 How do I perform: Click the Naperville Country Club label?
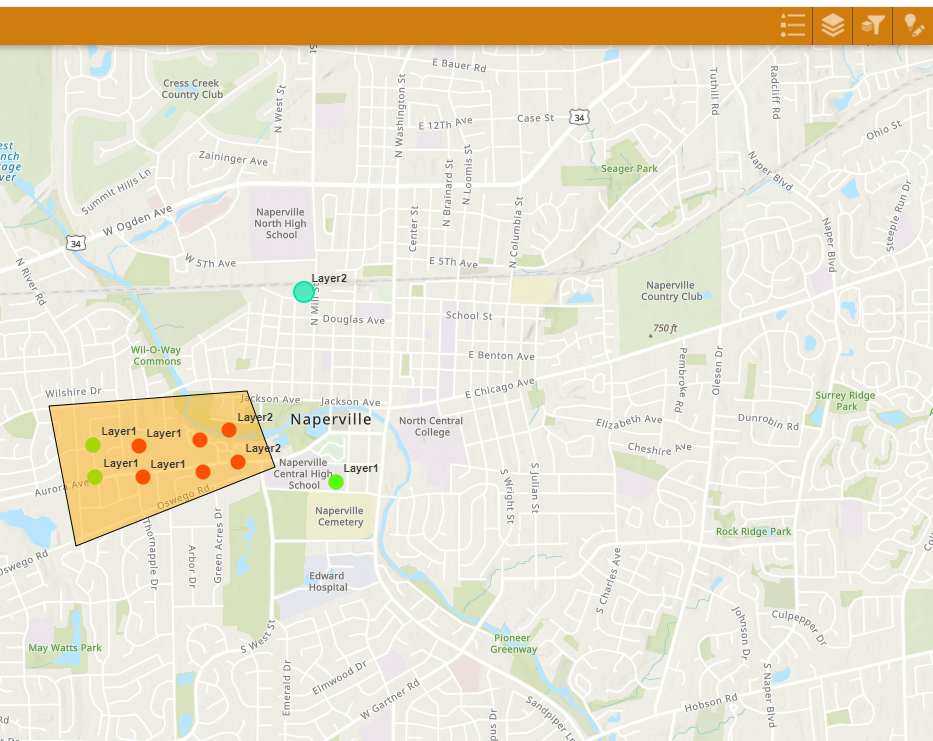[x=671, y=290]
